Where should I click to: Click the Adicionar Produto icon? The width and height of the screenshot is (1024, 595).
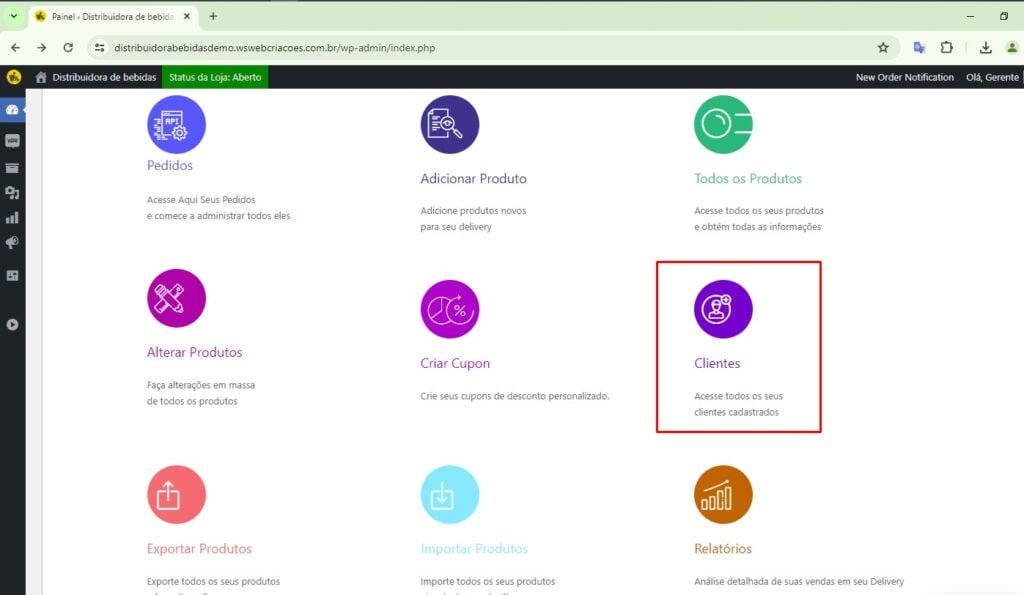449,125
